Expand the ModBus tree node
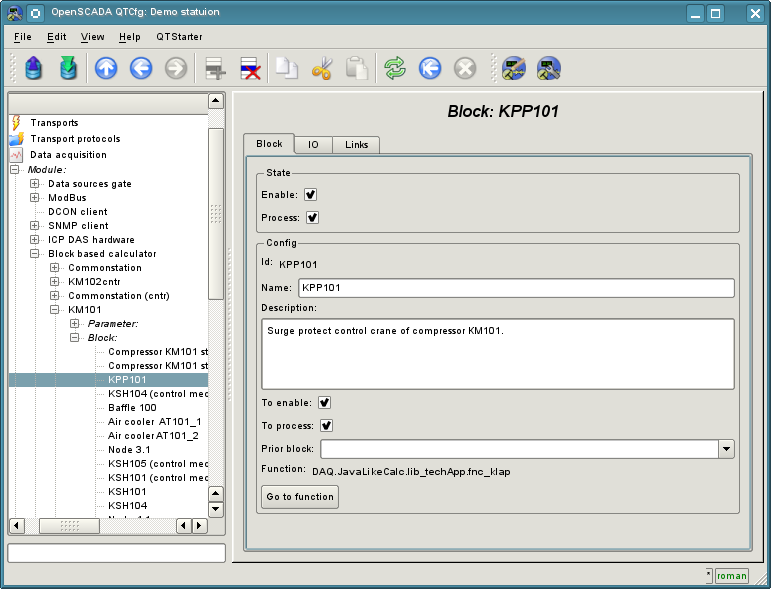 pos(36,198)
